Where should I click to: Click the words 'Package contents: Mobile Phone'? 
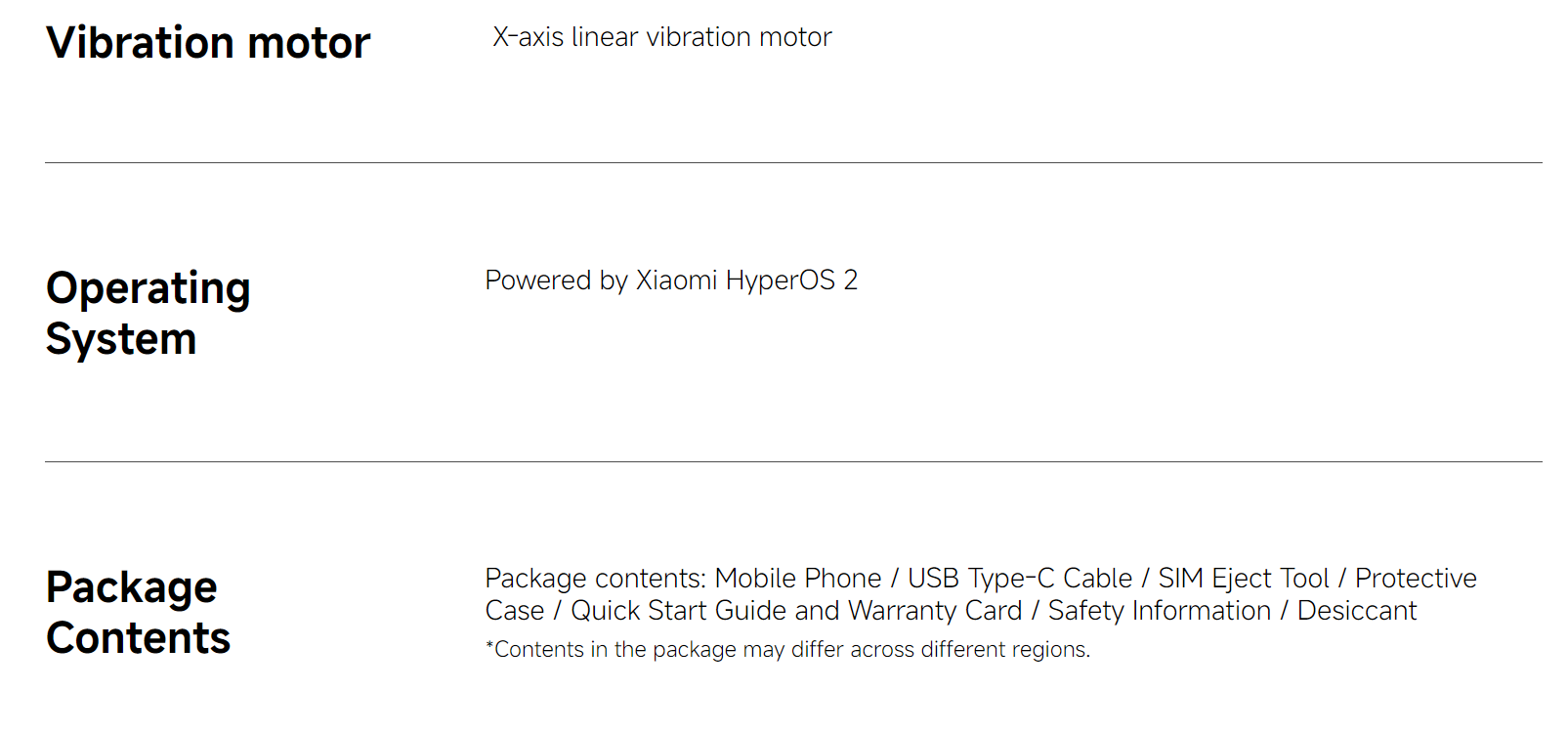683,579
